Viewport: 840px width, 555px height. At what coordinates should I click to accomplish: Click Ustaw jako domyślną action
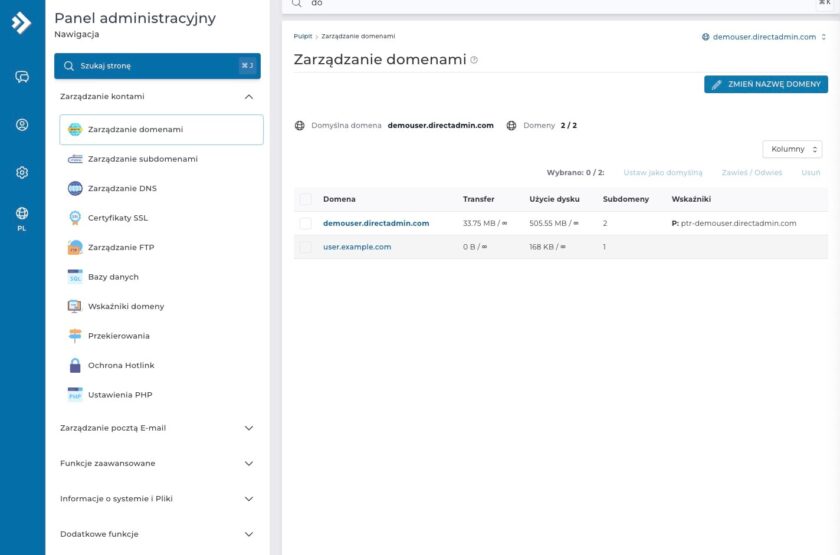663,172
